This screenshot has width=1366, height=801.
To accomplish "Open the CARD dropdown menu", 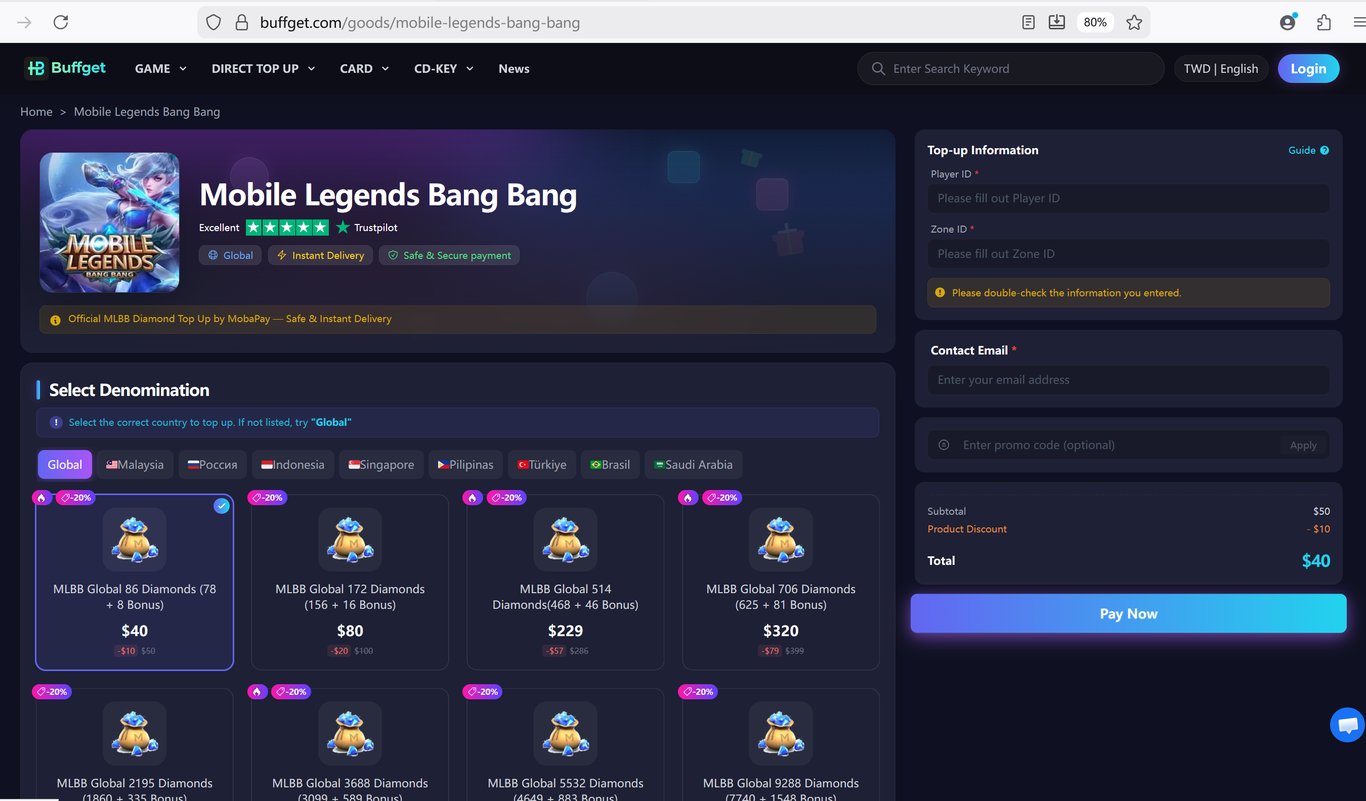I will click(364, 69).
